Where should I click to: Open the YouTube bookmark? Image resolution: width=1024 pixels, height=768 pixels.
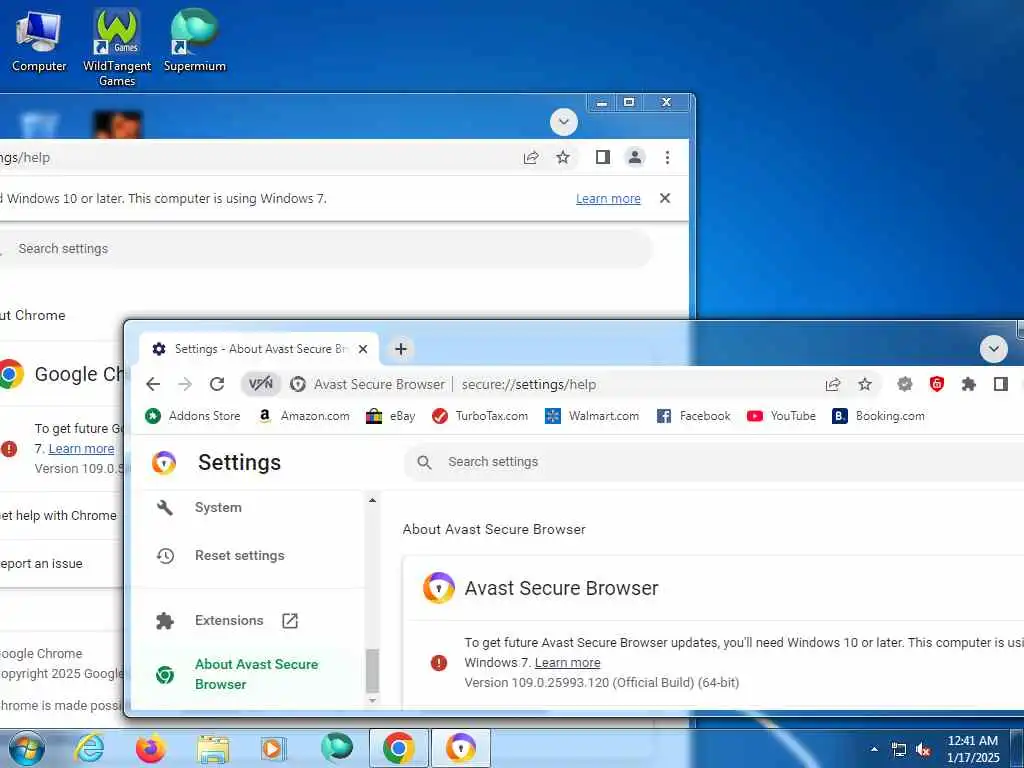coord(781,416)
